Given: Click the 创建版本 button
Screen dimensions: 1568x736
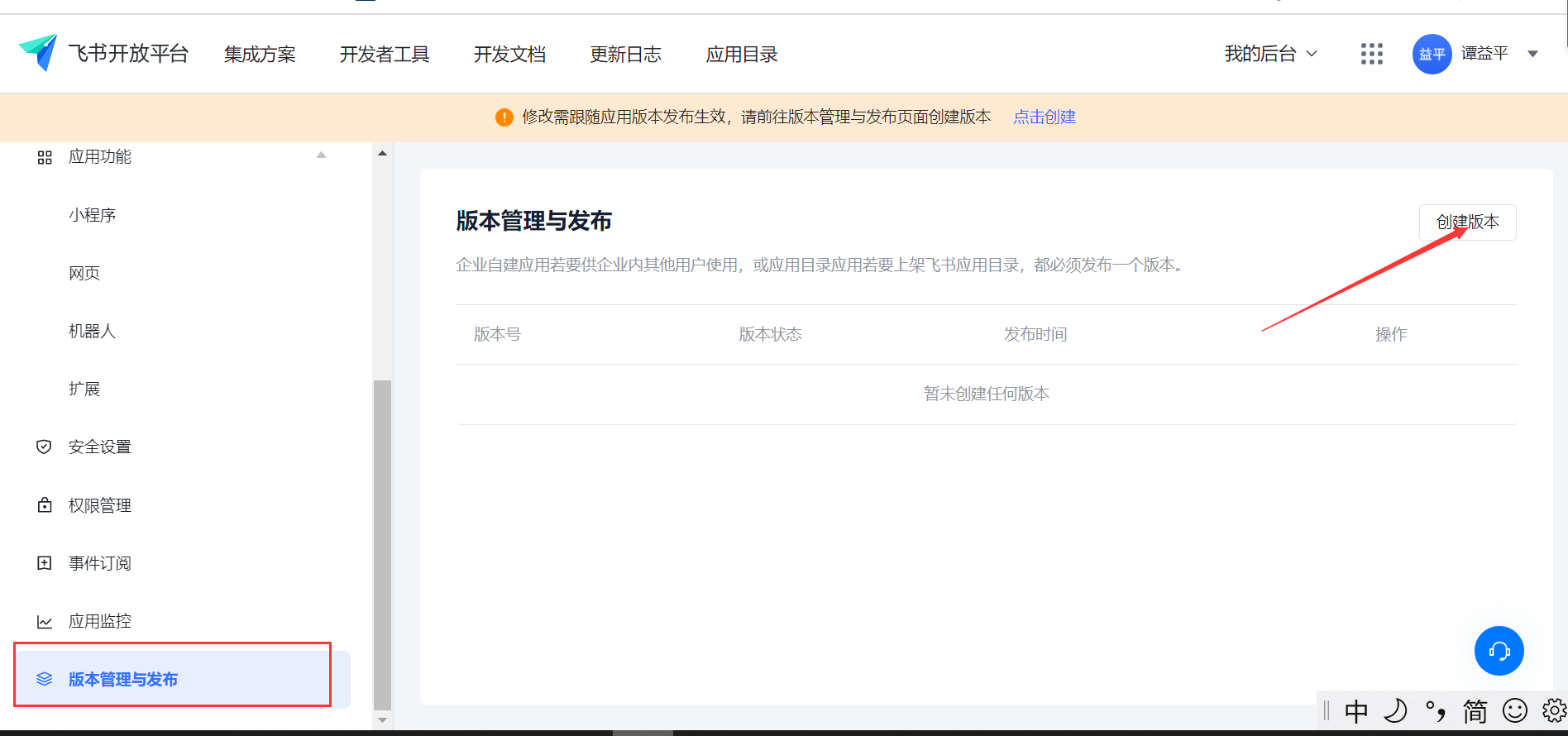Looking at the screenshot, I should 1467,222.
